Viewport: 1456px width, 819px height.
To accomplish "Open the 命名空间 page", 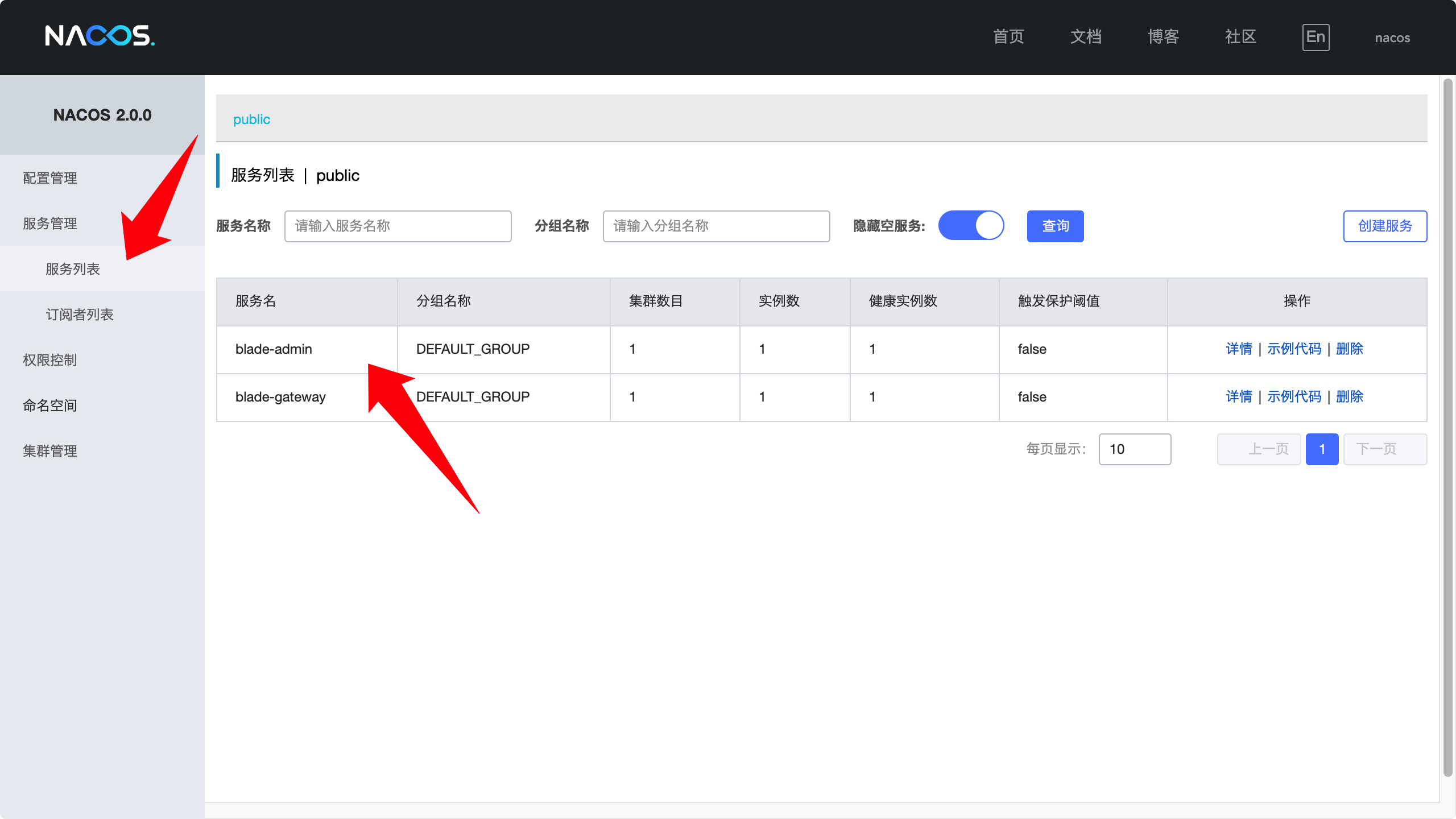I will click(x=50, y=406).
